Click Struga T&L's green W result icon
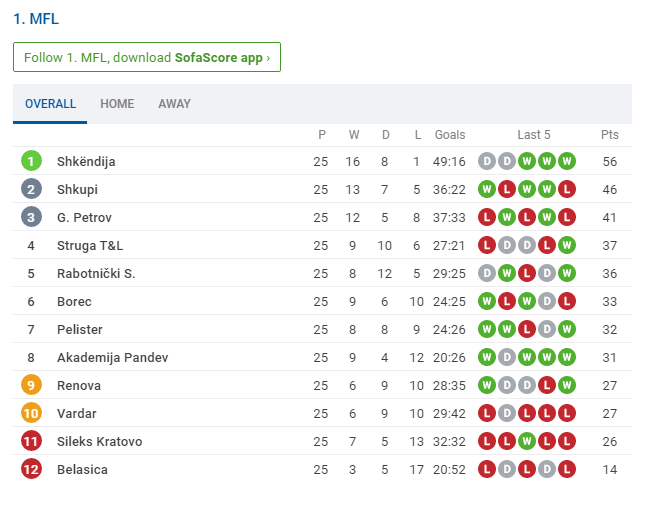Screen dimensions: 654x516 pyautogui.click(x=567, y=245)
